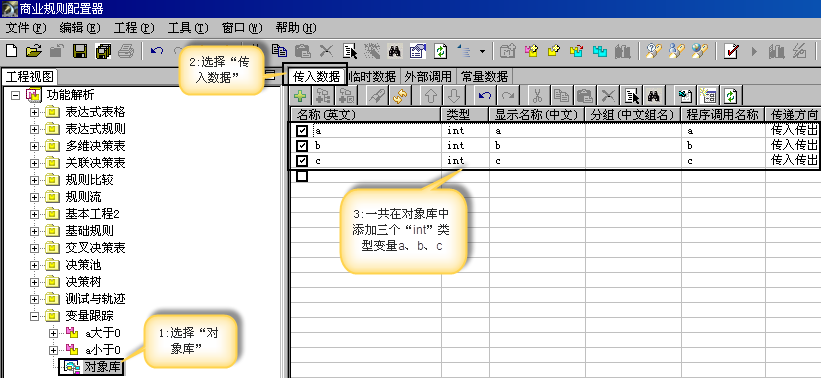Click the pink and yellow package icon
821x378 pixels.
click(x=531, y=51)
